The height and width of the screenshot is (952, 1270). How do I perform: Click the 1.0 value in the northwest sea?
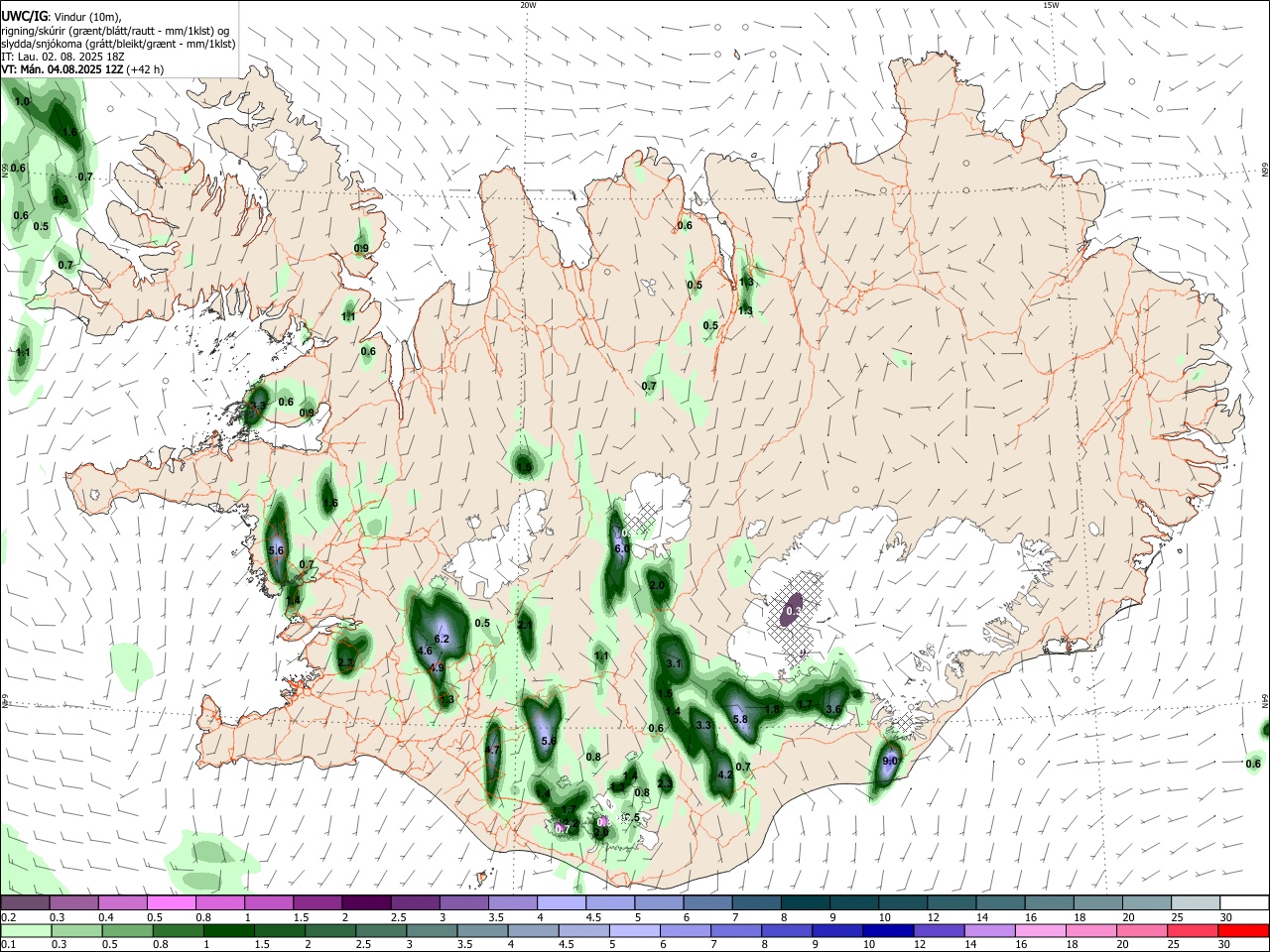(x=22, y=102)
